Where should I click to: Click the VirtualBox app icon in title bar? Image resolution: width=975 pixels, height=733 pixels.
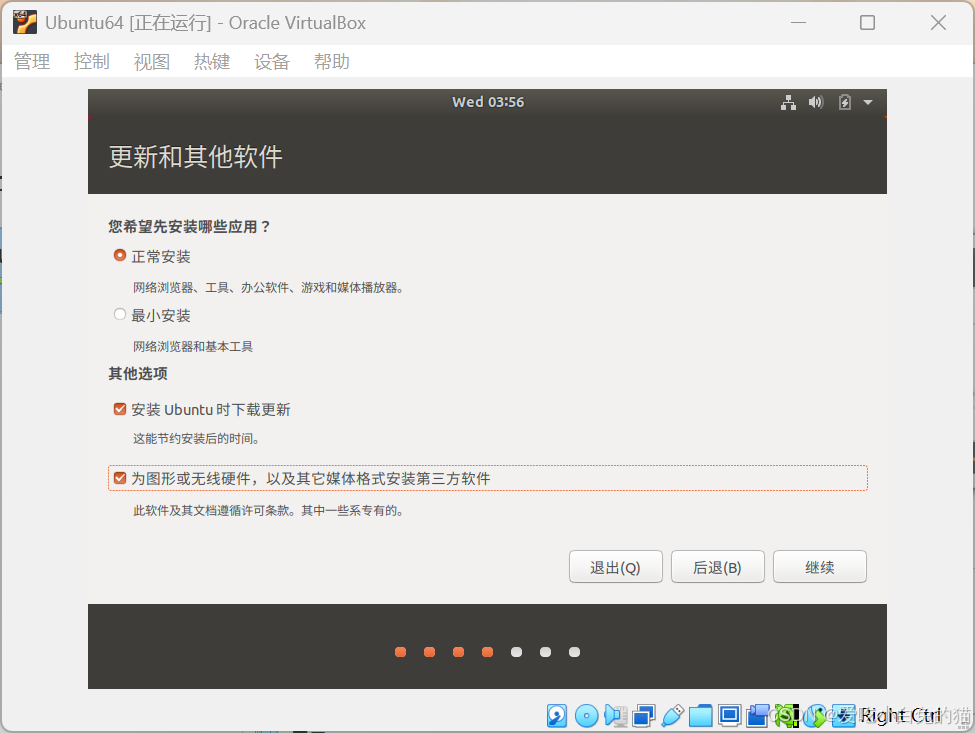pos(24,22)
